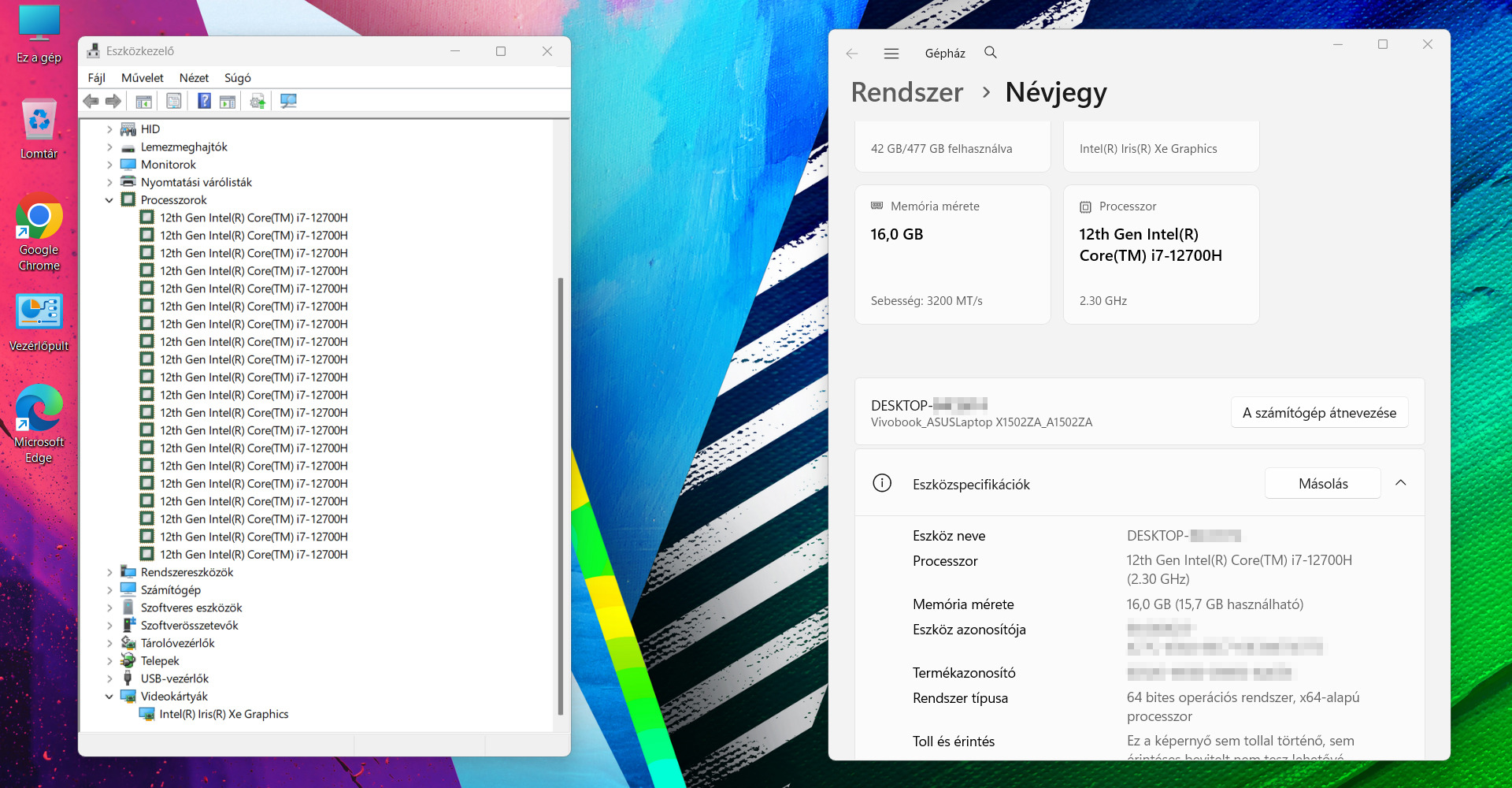1512x788 pixels.
Task: Click the Másolás button
Action: click(x=1323, y=484)
